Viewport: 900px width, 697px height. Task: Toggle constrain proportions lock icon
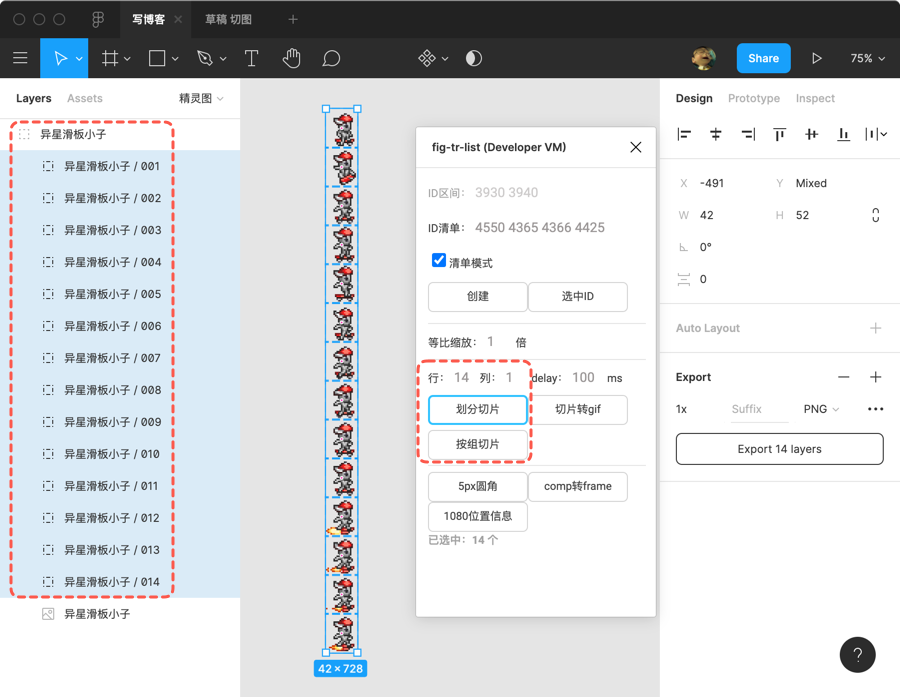(x=875, y=215)
